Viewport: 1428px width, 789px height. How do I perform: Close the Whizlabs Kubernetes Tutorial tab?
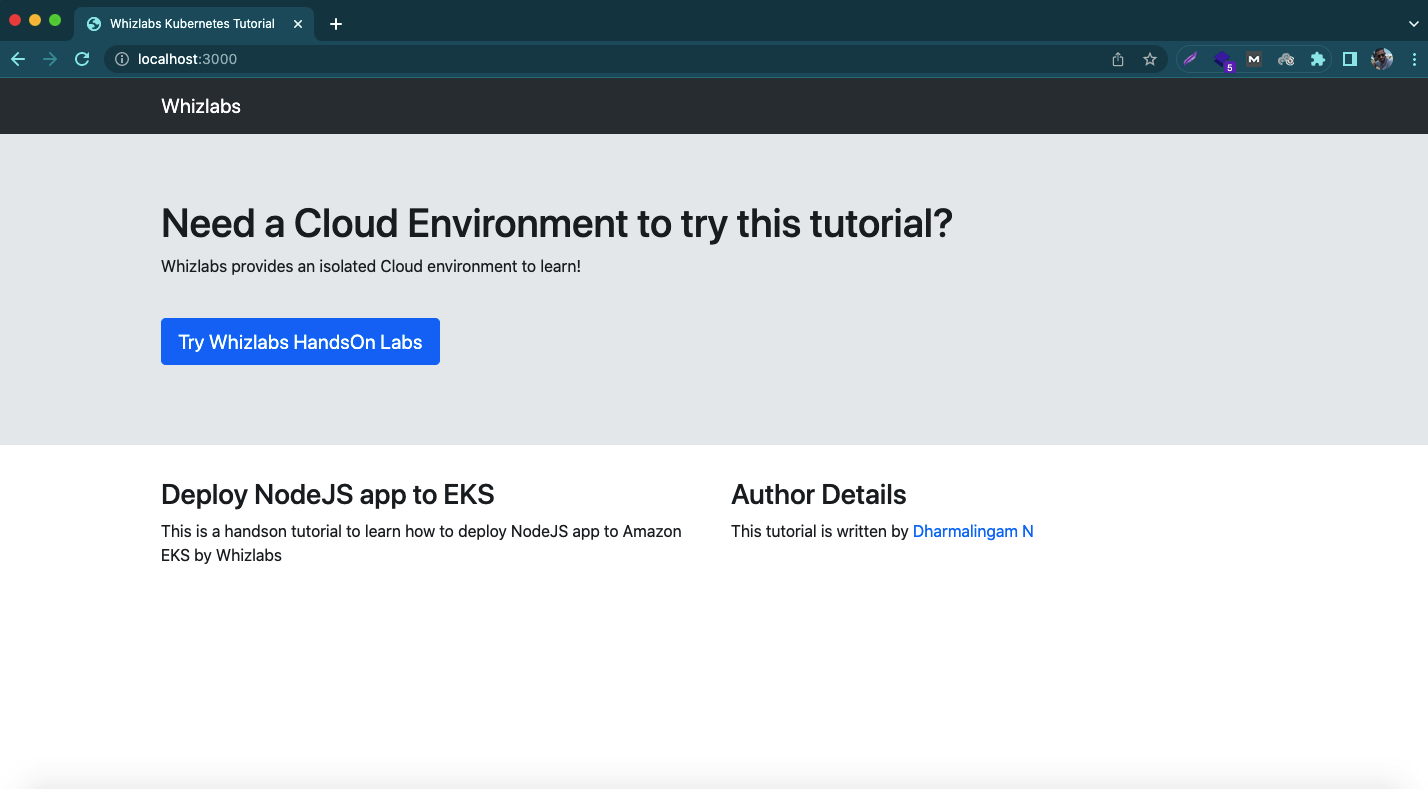pos(297,24)
